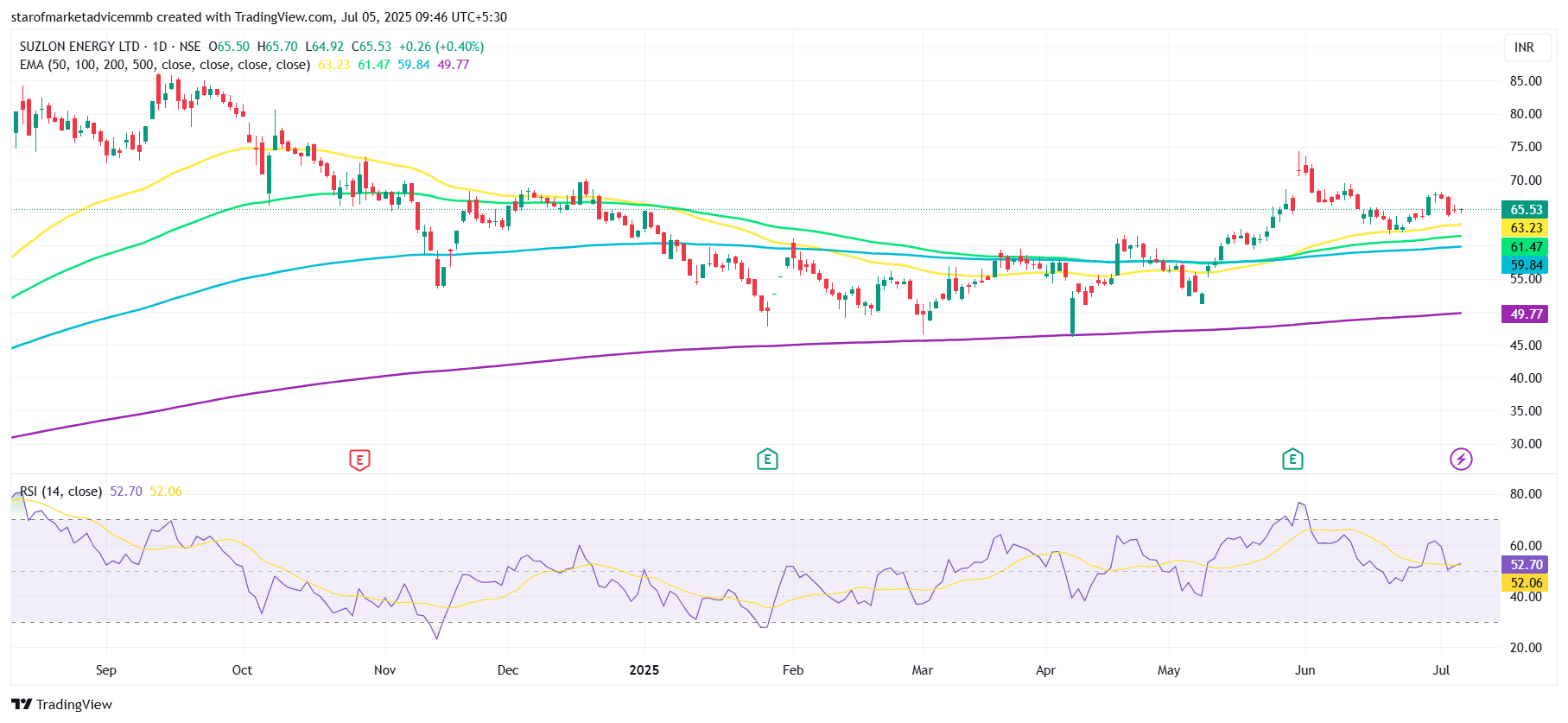Click the 52.70 value in RSI legend
The width and height of the screenshot is (1568, 723).
click(x=126, y=492)
